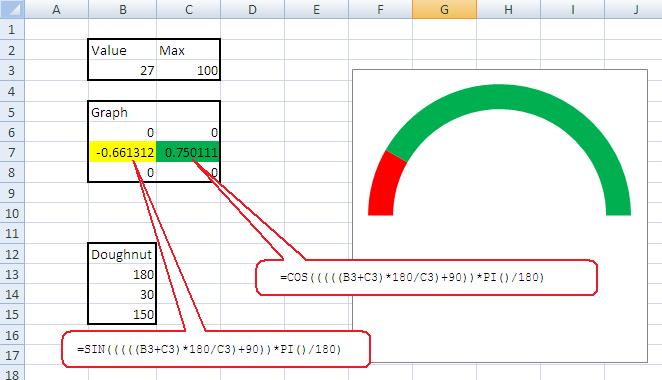Image resolution: width=662 pixels, height=380 pixels.
Task: Select cell B8 containing 0
Action: pyautogui.click(x=122, y=173)
